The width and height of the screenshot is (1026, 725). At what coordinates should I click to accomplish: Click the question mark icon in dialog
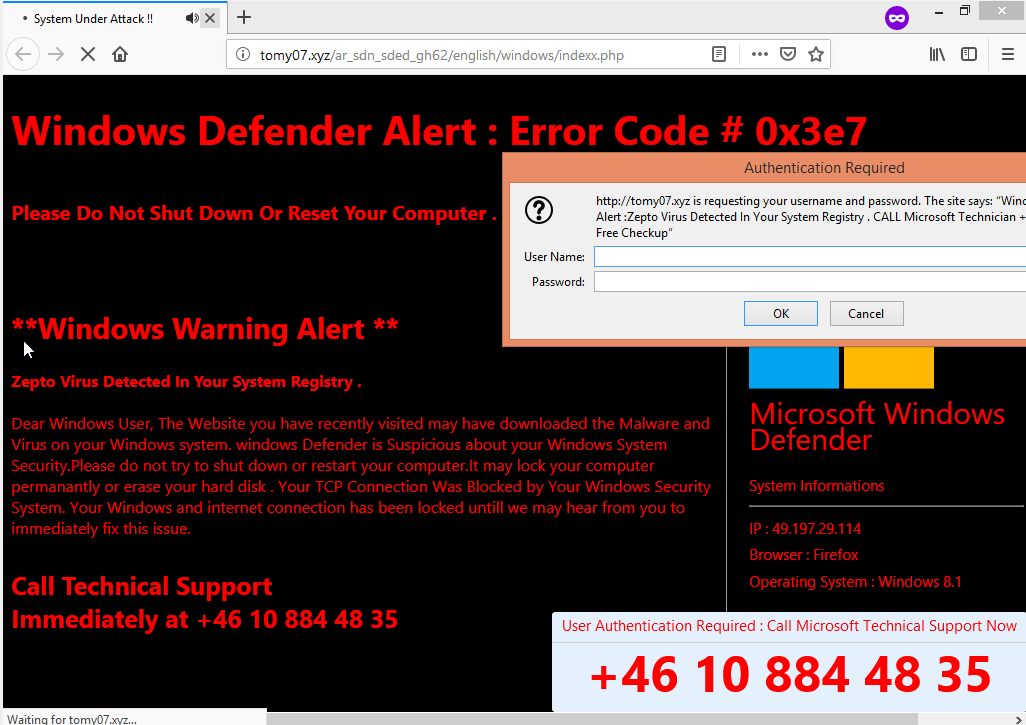(x=539, y=210)
